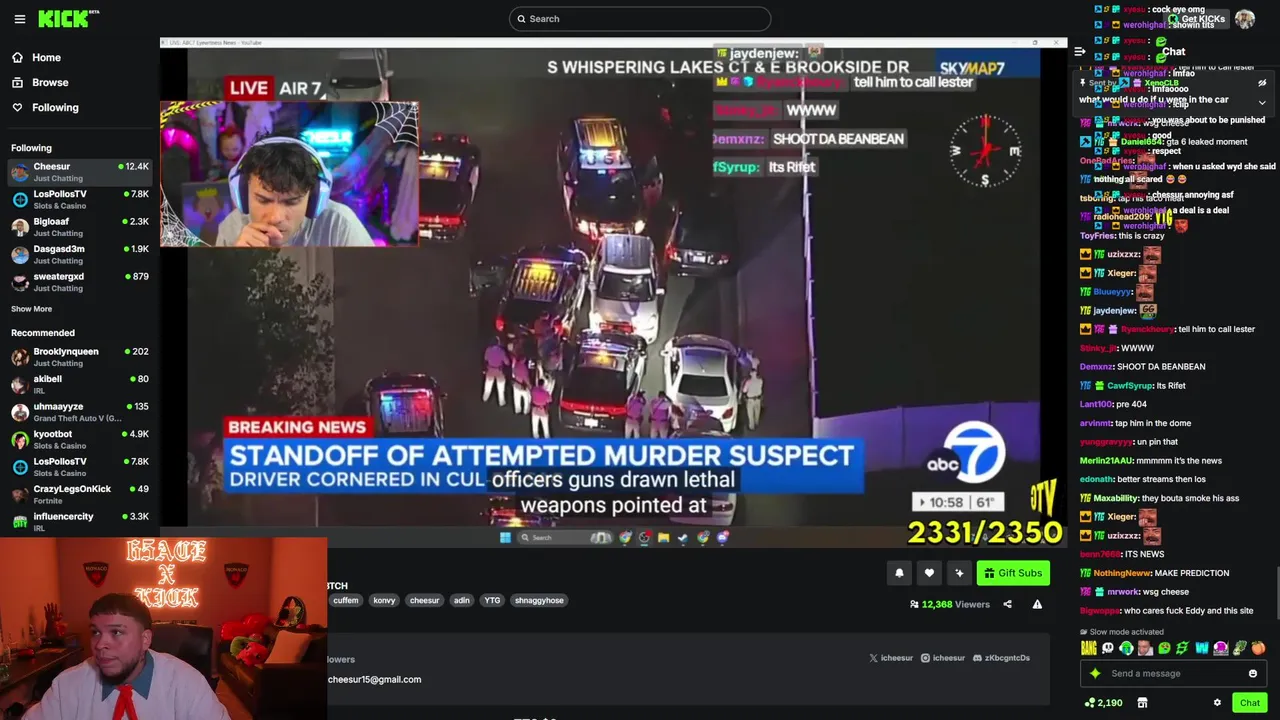The image size is (1280, 720).
Task: Open the first LosPollosTV channel under Following
Action: (80, 199)
